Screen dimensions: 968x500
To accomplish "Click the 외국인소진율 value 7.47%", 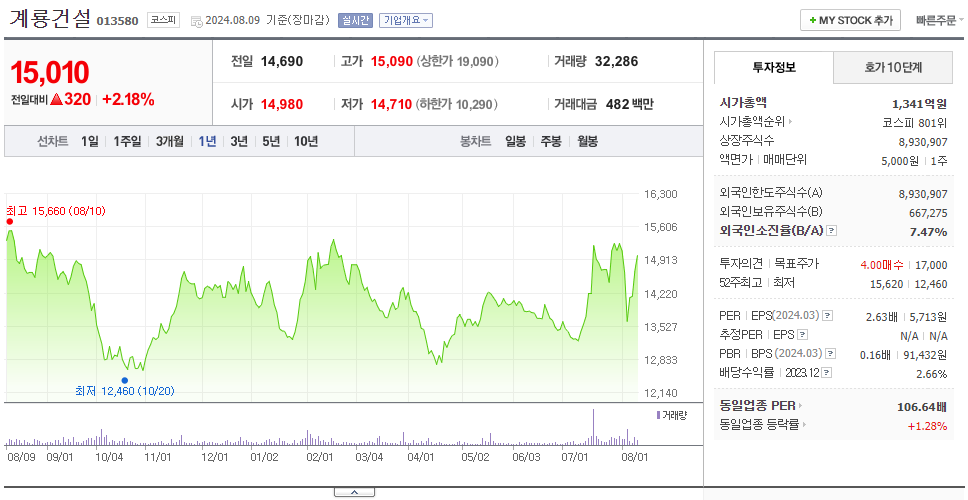I will (928, 231).
